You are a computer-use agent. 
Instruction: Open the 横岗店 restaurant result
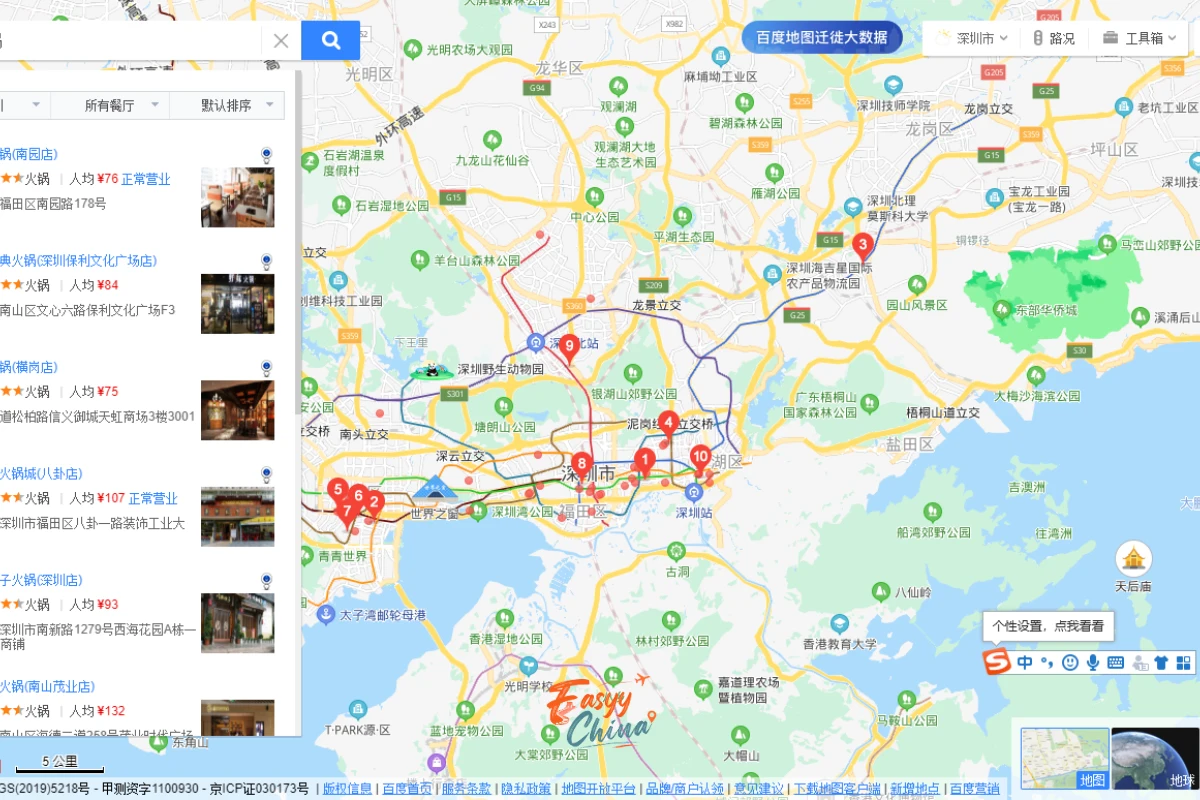pyautogui.click(x=29, y=367)
